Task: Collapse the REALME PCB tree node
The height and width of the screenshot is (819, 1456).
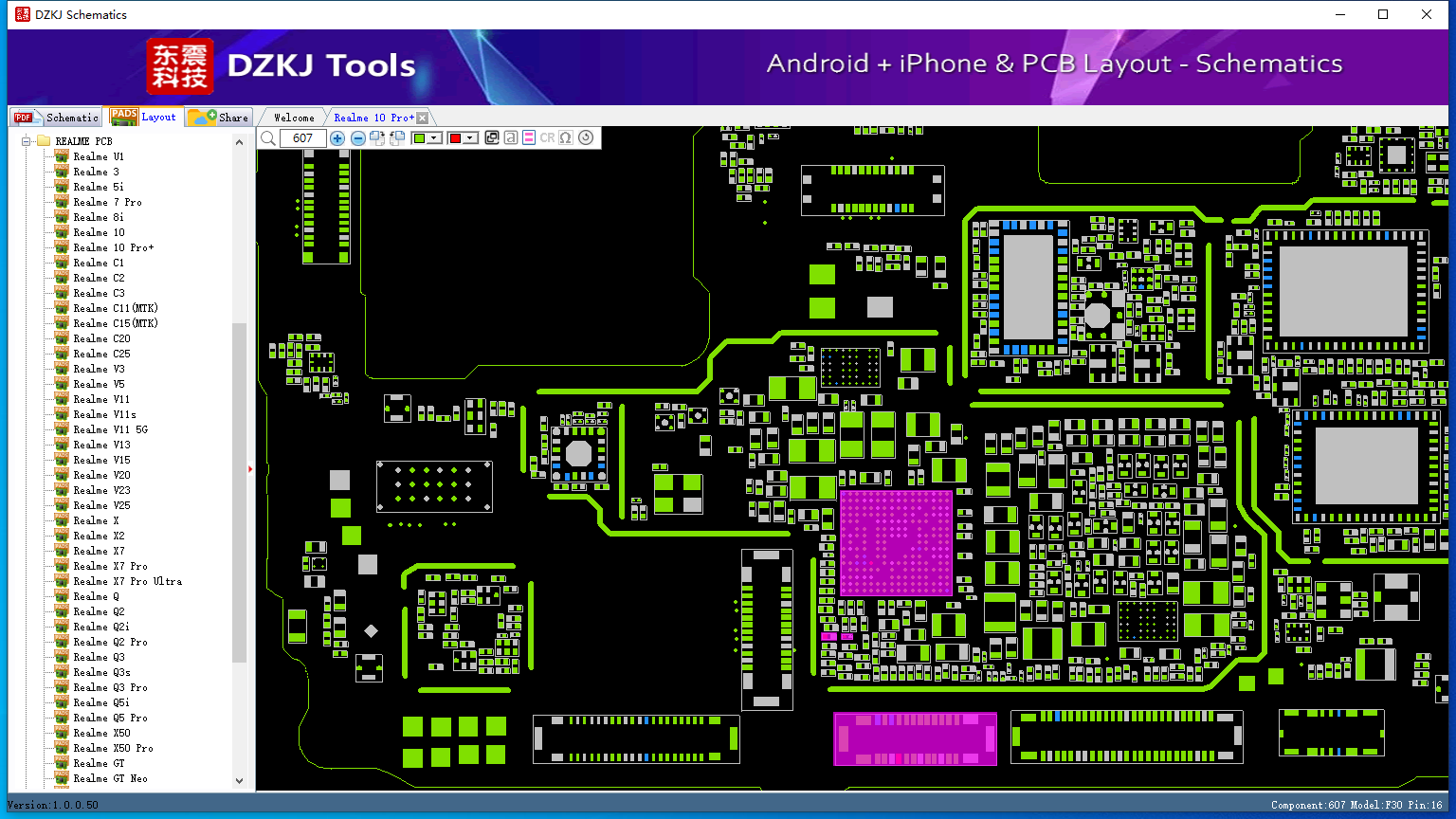Action: click(27, 141)
